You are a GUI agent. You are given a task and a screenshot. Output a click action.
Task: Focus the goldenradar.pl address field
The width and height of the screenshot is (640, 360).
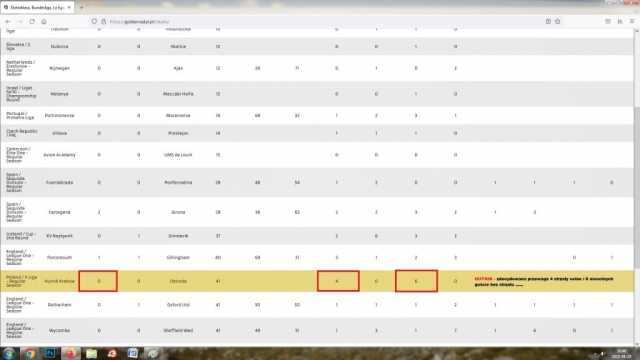318,22
